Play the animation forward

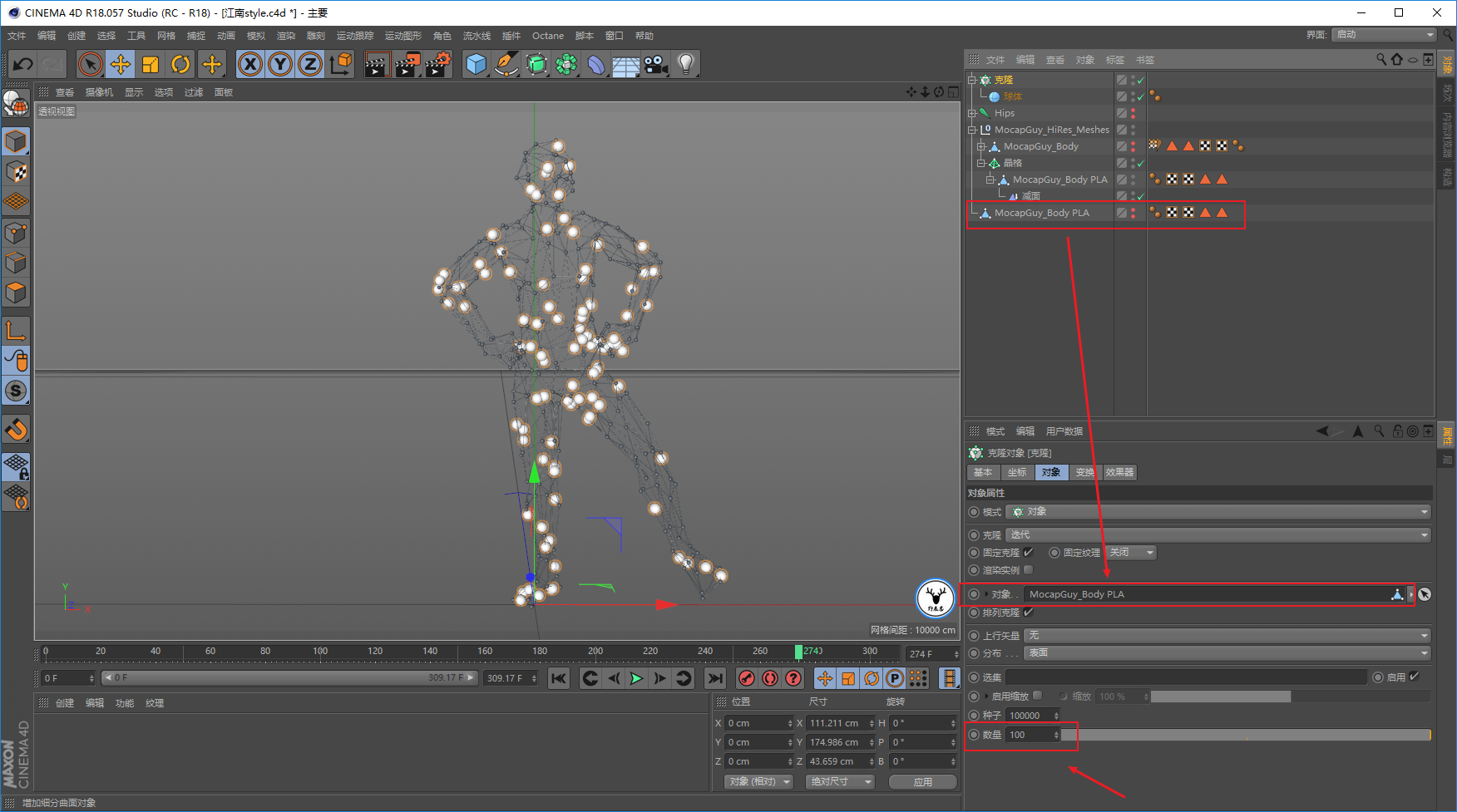636,678
